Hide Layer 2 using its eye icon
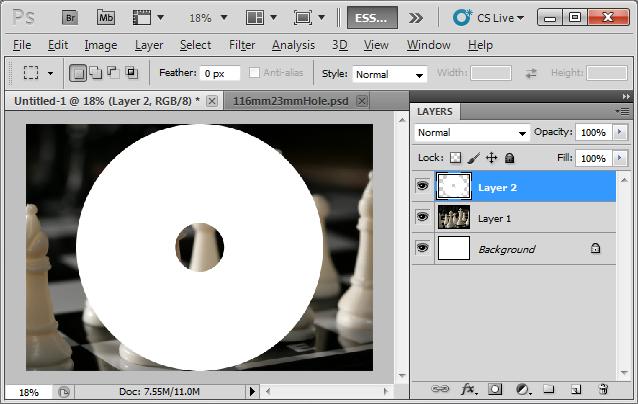The width and height of the screenshot is (638, 404). [x=422, y=186]
